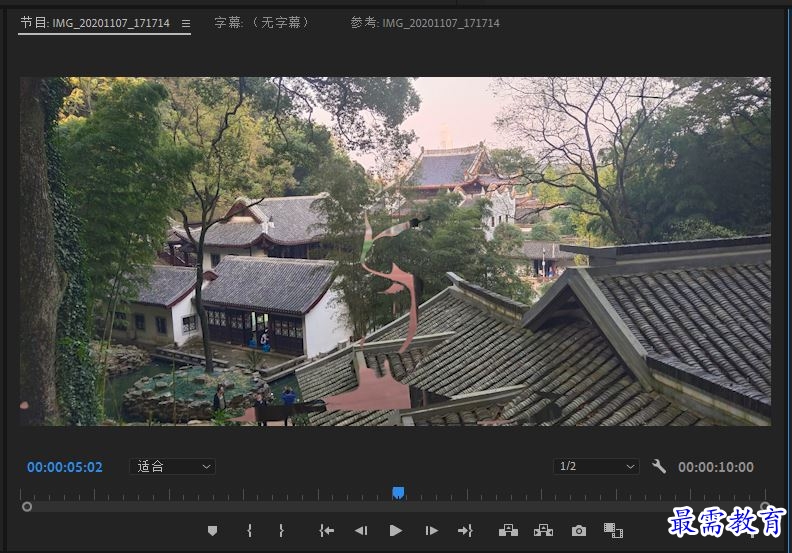Image resolution: width=792 pixels, height=553 pixels.
Task: Open the playback resolution dropdown 1/2
Action: (596, 467)
